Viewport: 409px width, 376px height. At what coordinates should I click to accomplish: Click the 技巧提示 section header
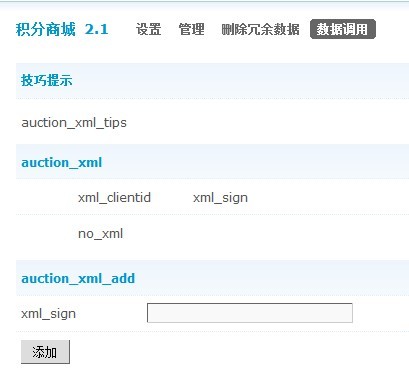tap(46, 80)
